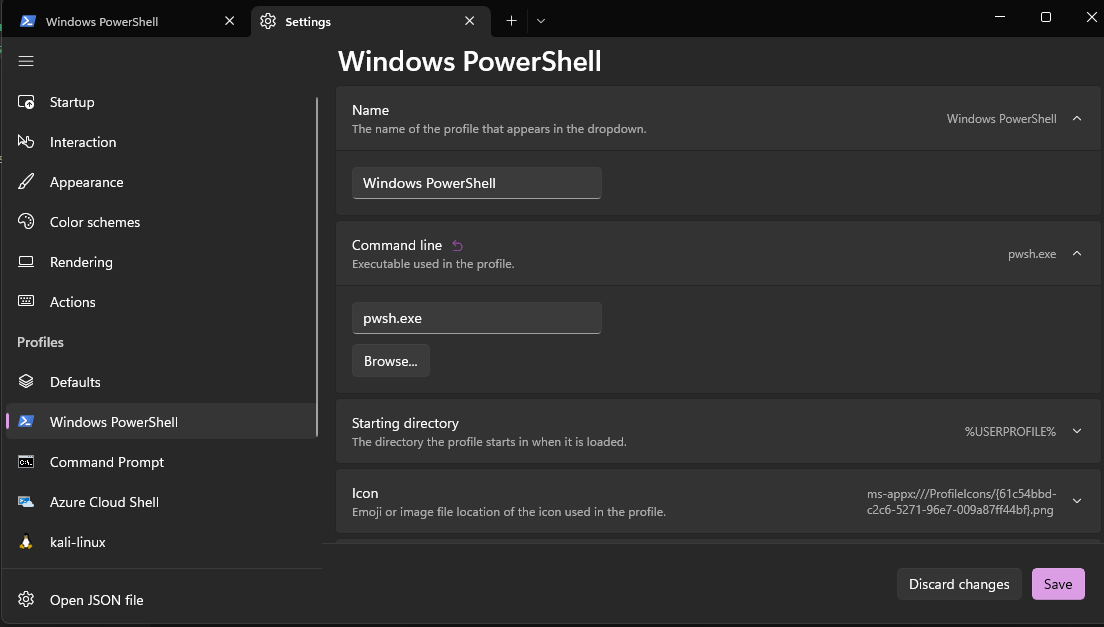Open the Actions keyboard settings page
The height and width of the screenshot is (627, 1104).
(73, 302)
